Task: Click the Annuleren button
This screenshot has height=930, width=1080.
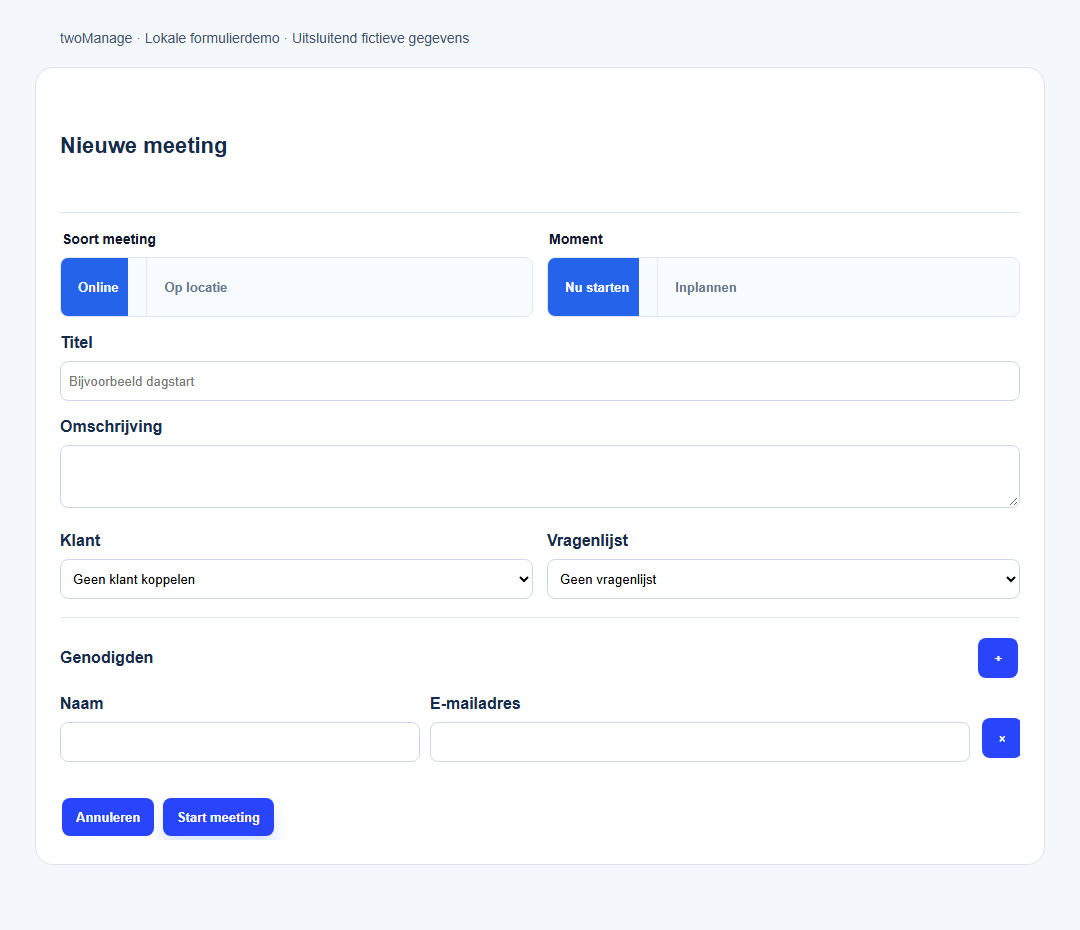Action: pos(107,817)
